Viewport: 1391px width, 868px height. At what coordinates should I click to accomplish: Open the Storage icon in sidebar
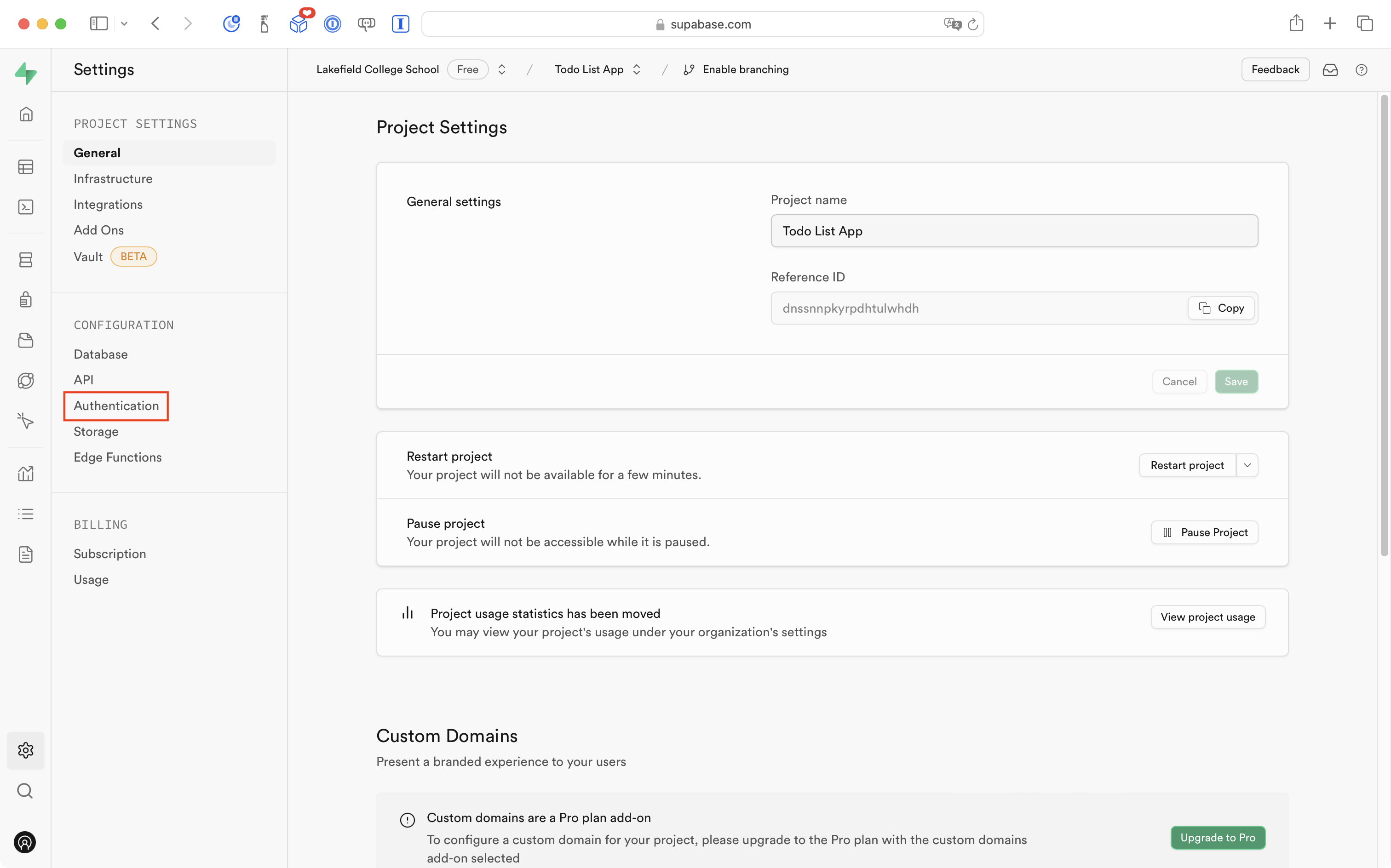pyautogui.click(x=26, y=340)
